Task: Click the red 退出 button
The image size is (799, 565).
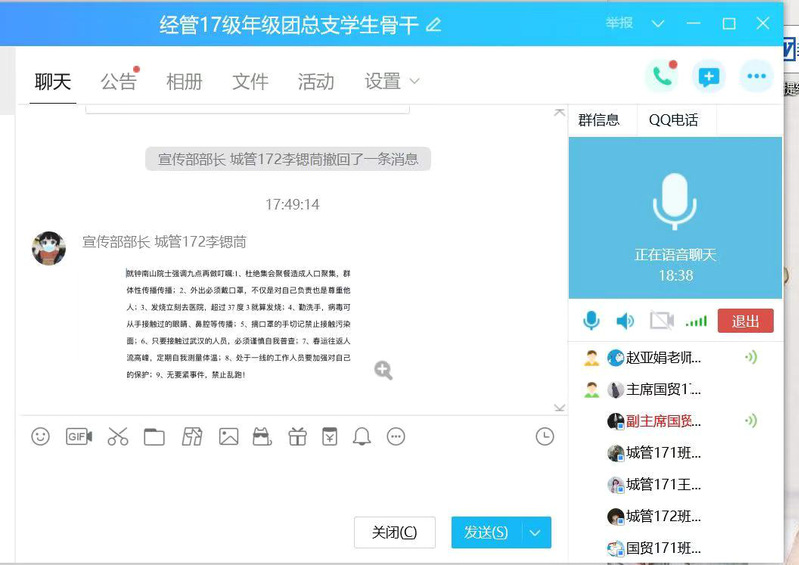Action: point(745,321)
